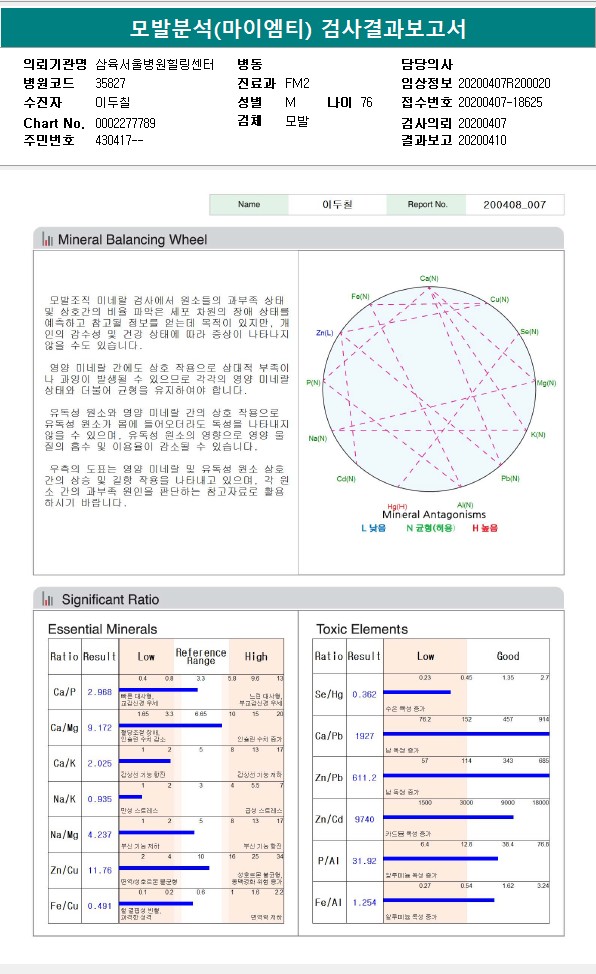Select P/Al result 31.92
Image resolution: width=596 pixels, height=974 pixels.
(364, 861)
